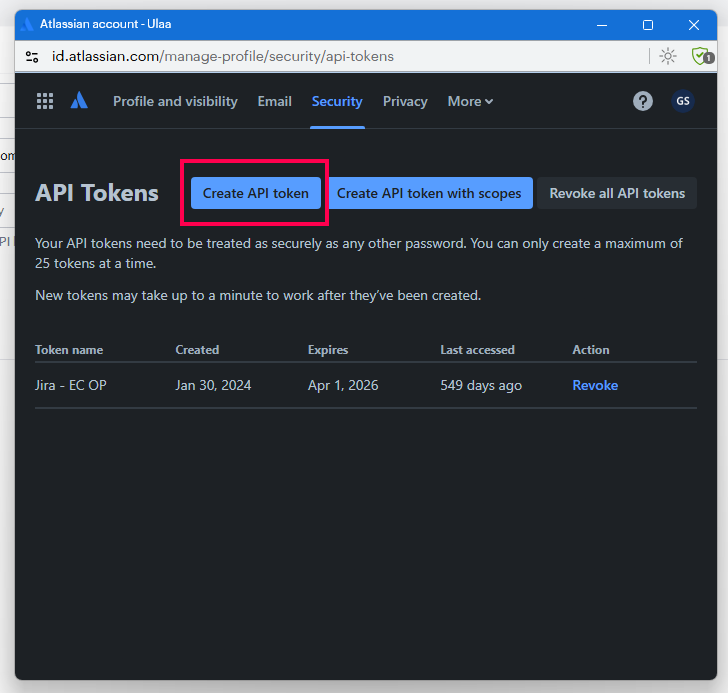Open the help question mark icon
The width and height of the screenshot is (728, 693).
coord(643,101)
